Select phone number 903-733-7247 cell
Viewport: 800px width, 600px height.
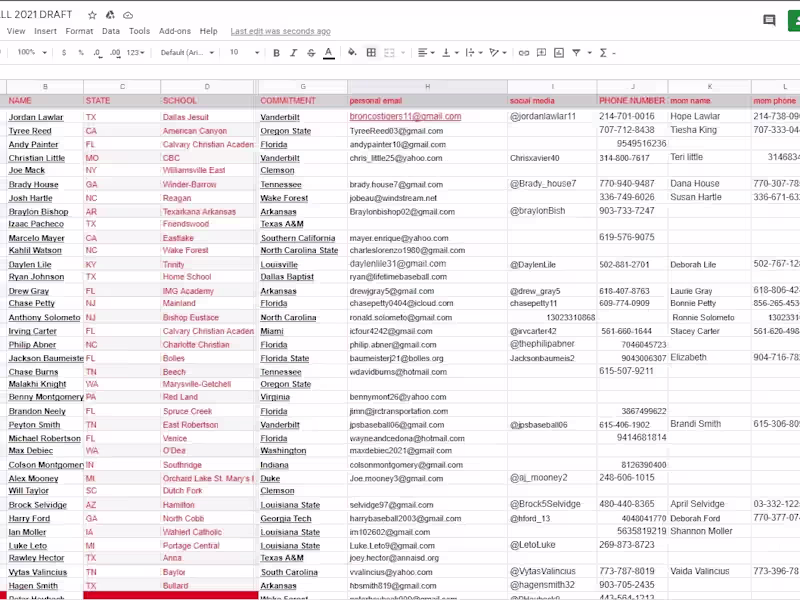(632, 211)
